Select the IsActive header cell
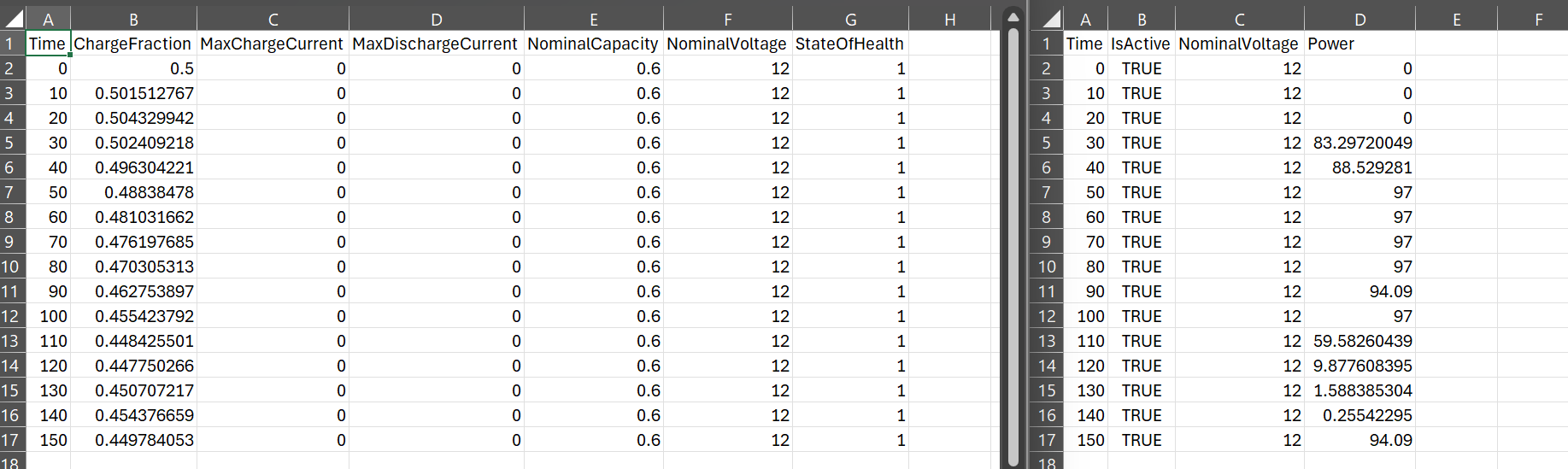The image size is (1568, 469). click(x=1141, y=44)
